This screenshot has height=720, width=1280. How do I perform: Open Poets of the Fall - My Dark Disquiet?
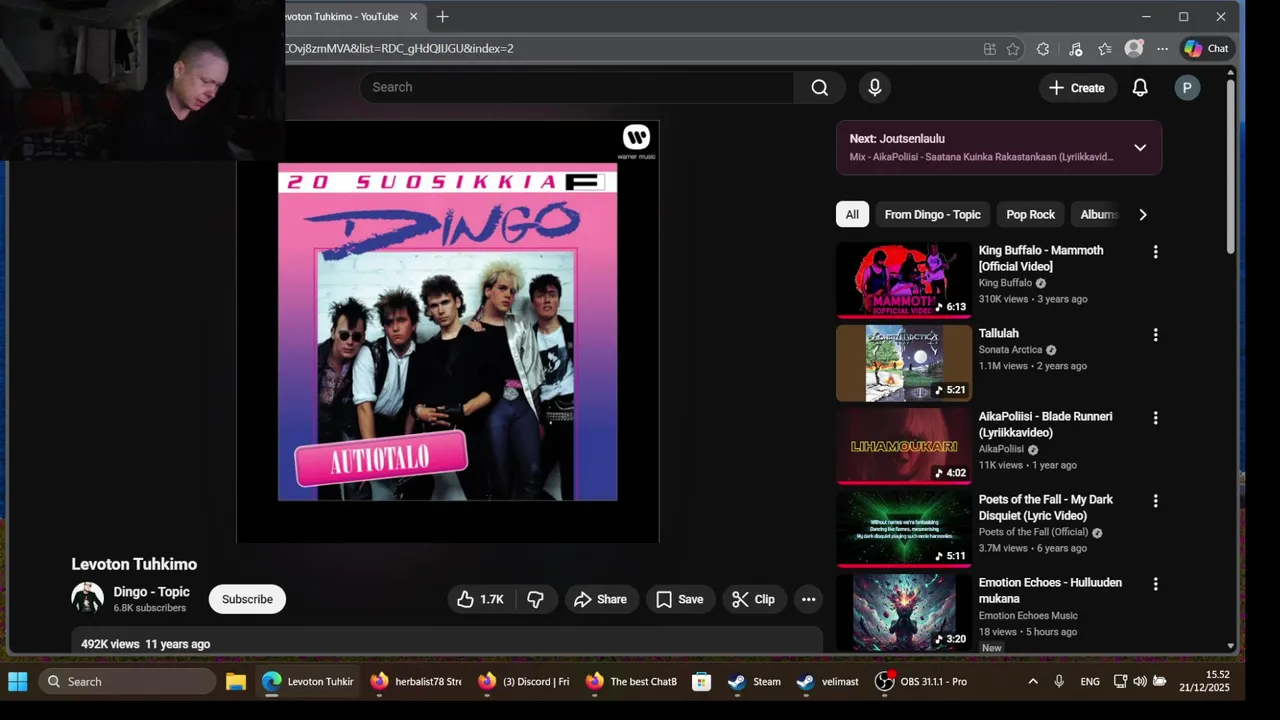[x=1045, y=507]
